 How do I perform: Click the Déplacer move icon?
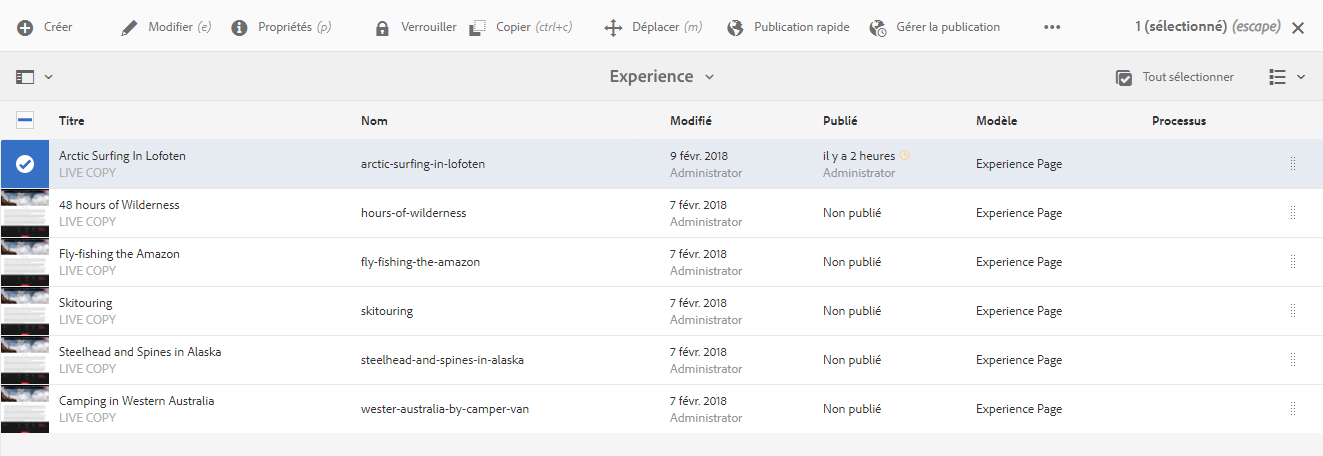pyautogui.click(x=614, y=28)
